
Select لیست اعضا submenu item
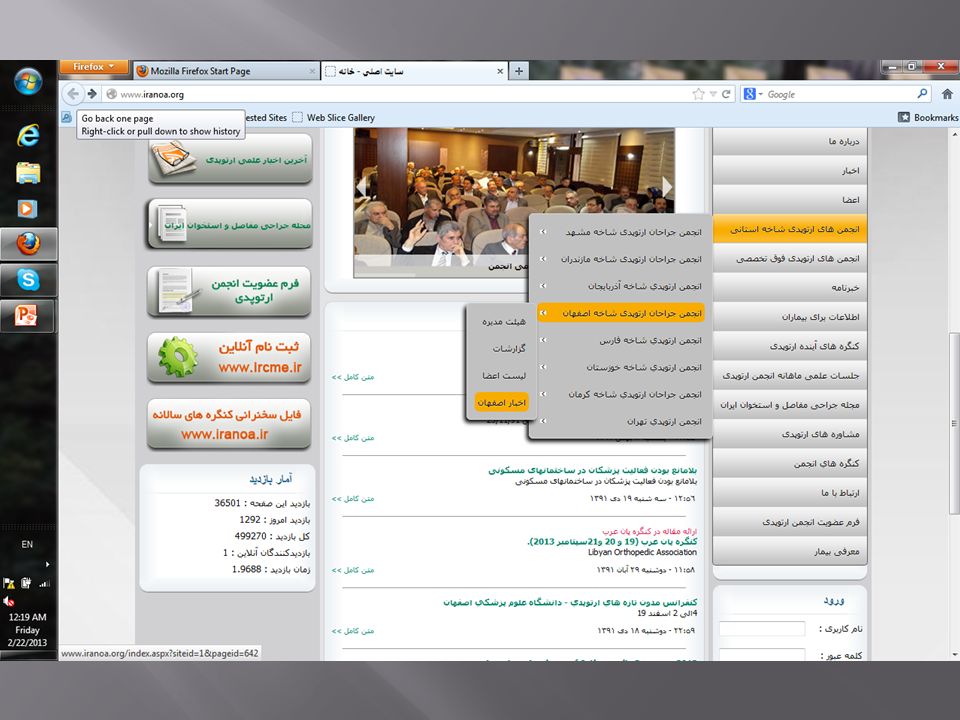coord(504,375)
